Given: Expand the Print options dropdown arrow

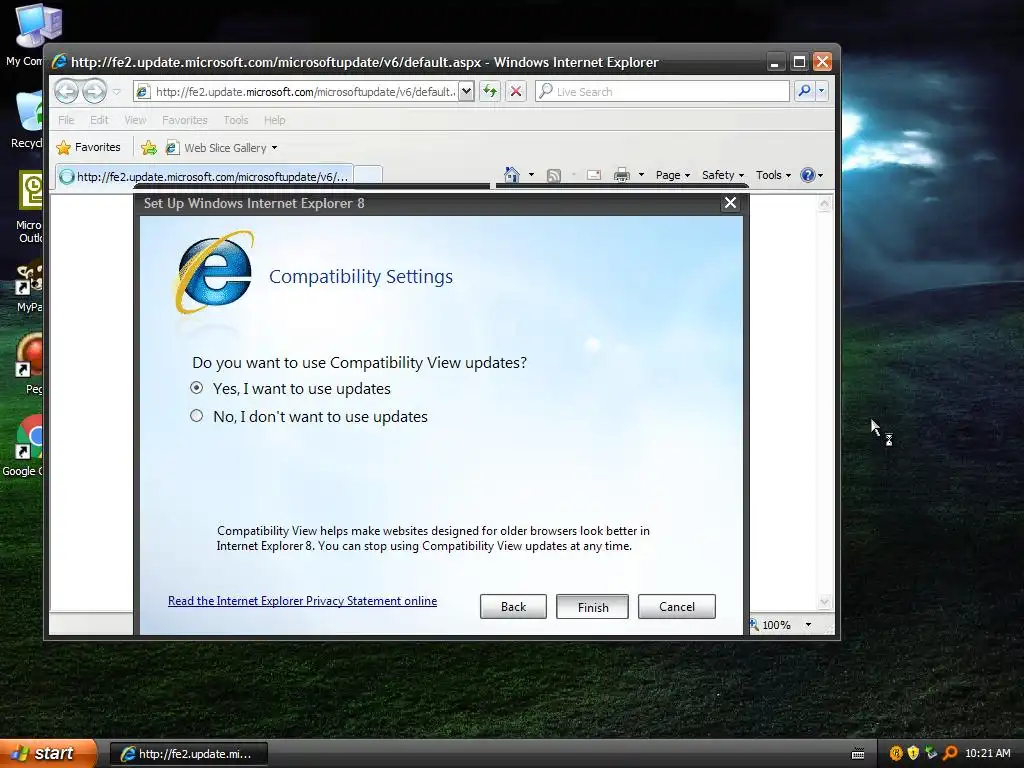Looking at the screenshot, I should click(x=641, y=175).
